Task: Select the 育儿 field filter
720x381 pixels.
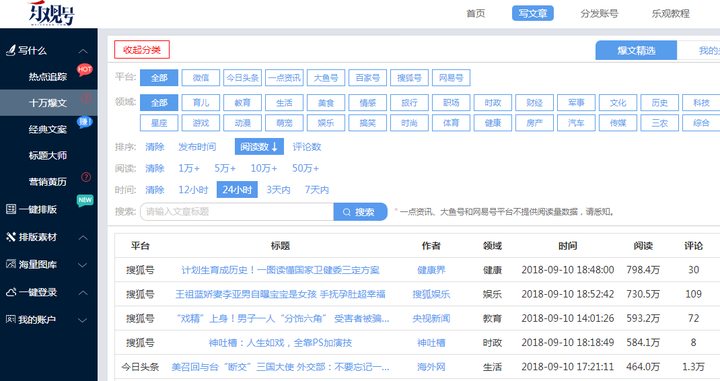Action: (x=201, y=103)
